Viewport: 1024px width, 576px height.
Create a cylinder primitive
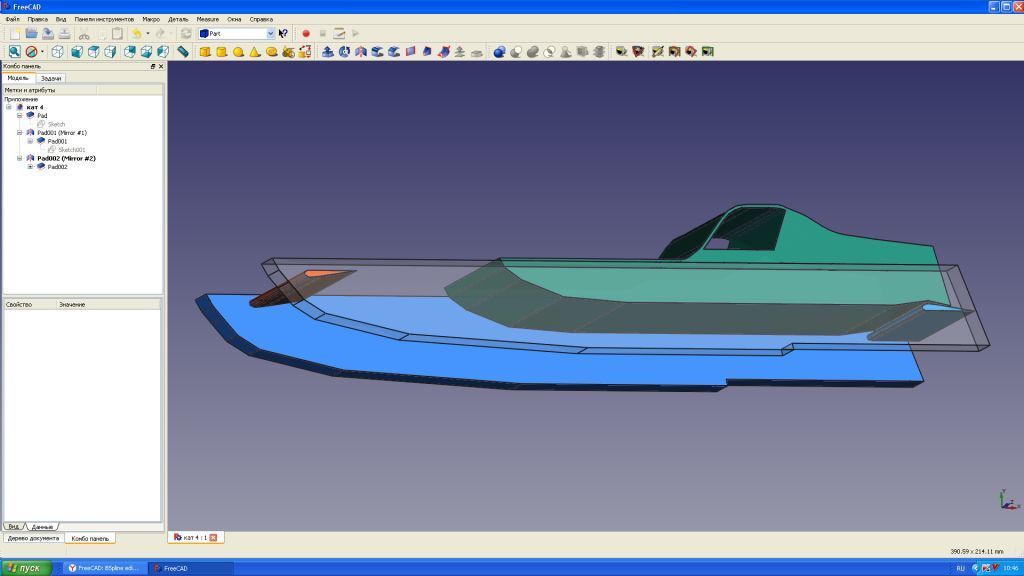222,51
